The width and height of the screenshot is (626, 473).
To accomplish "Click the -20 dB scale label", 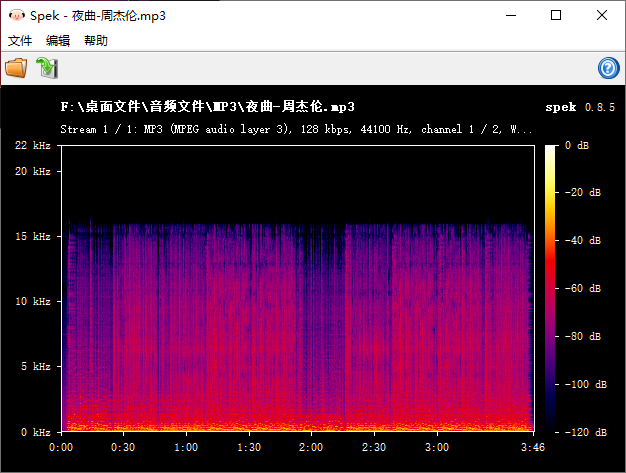I will pyautogui.click(x=583, y=192).
